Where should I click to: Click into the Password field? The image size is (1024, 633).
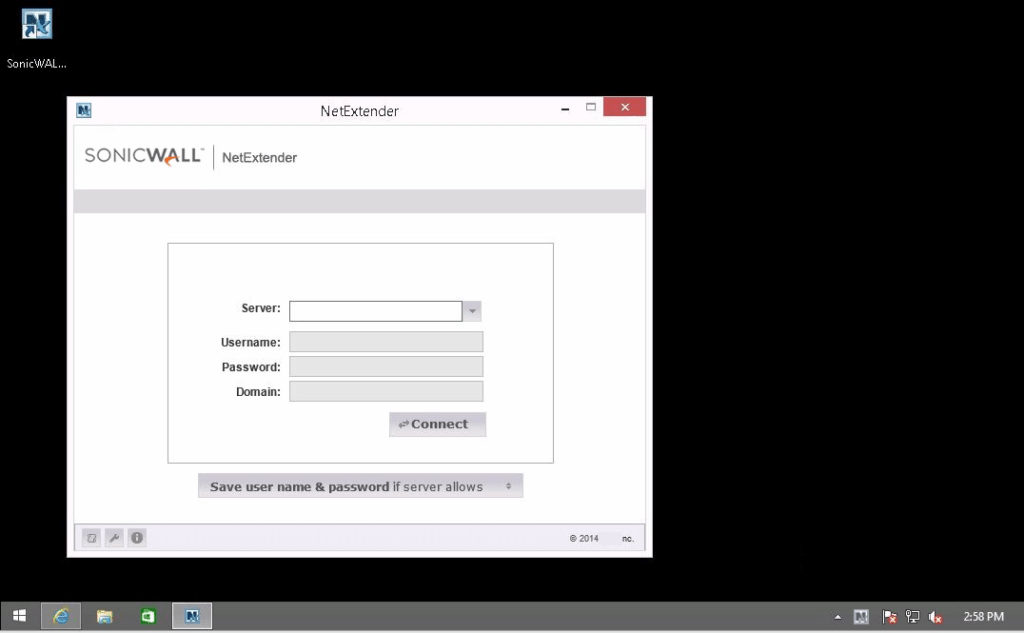point(386,366)
